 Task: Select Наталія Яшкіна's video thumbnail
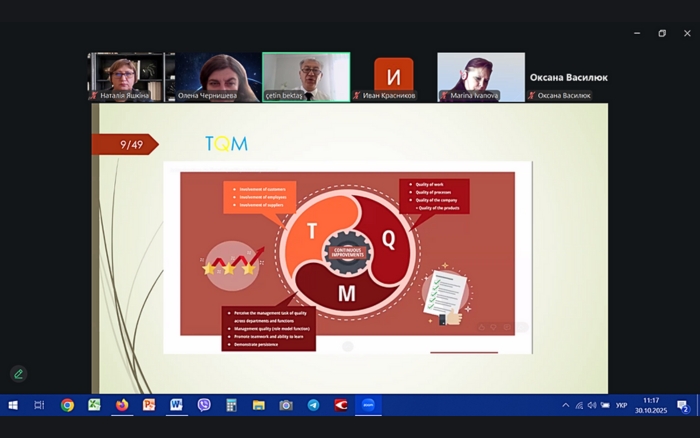coord(131,76)
